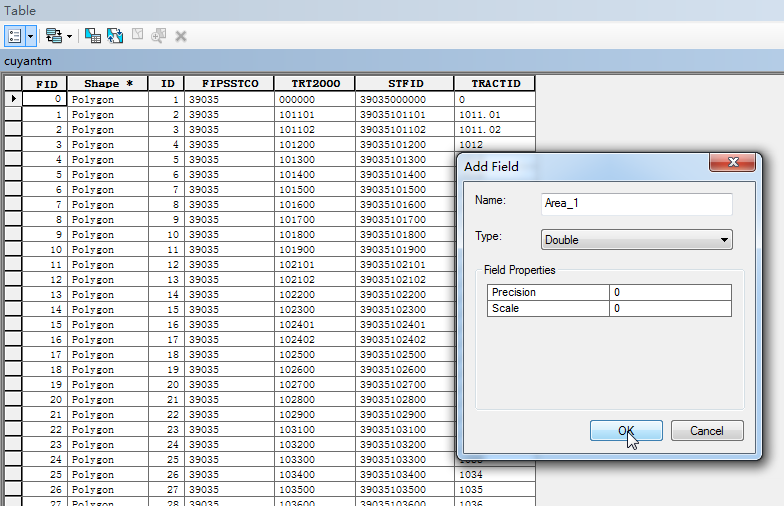The image size is (784, 506).
Task: Click the Clear Selection icon
Action: [x=137, y=35]
